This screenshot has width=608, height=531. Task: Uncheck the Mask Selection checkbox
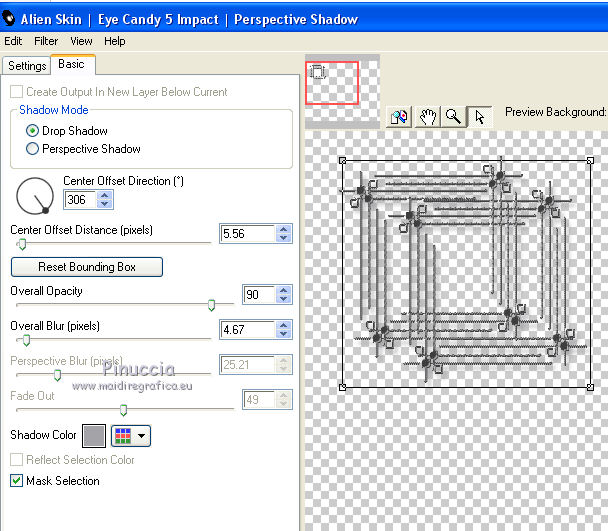pyautogui.click(x=16, y=481)
